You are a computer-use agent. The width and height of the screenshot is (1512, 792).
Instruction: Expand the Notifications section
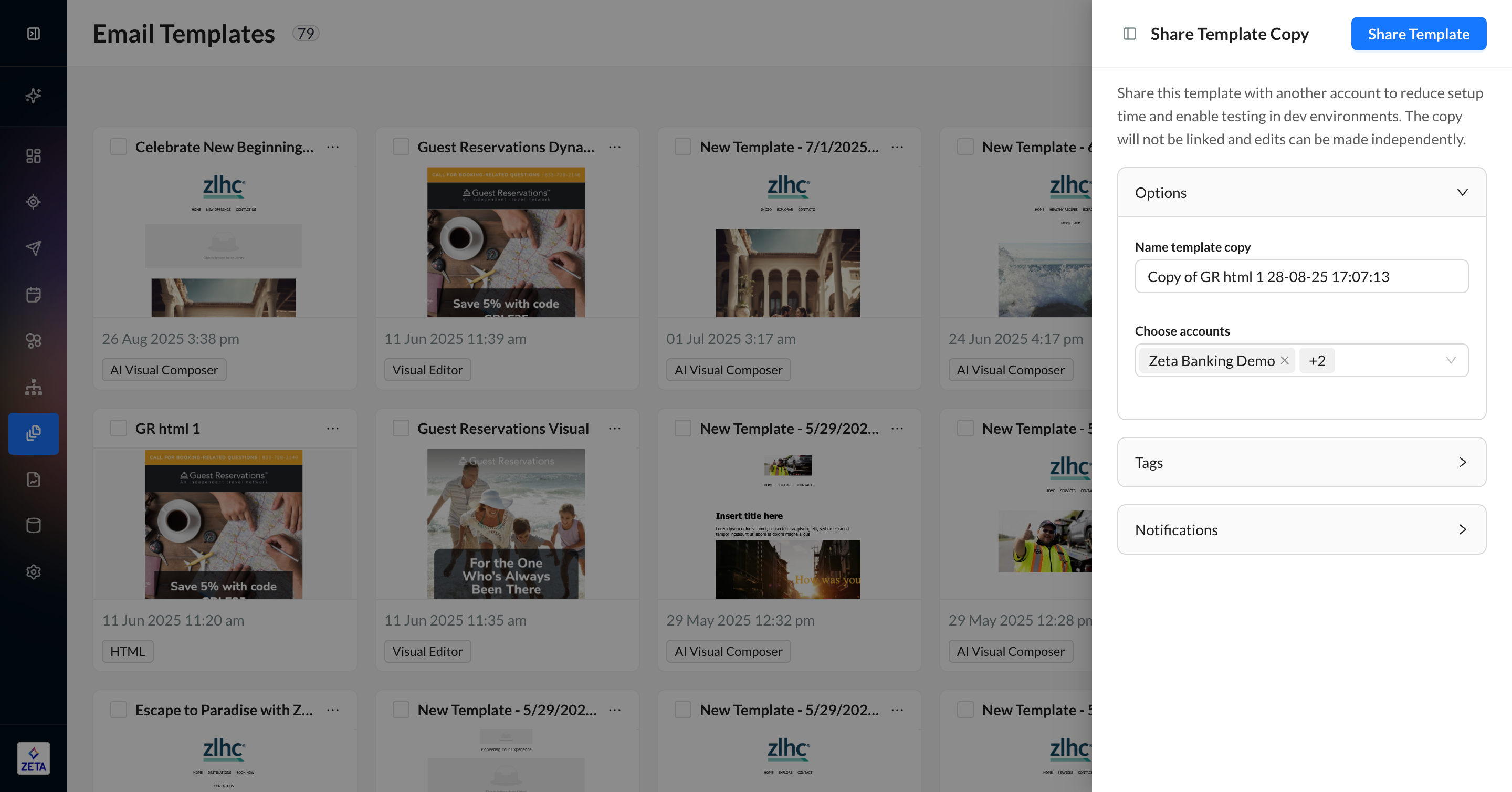(x=1462, y=529)
